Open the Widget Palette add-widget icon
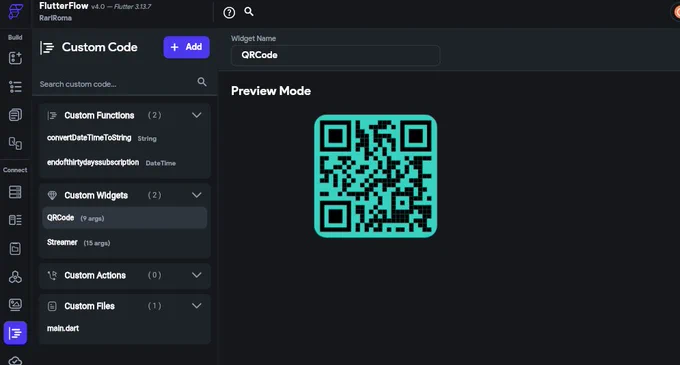680x365 pixels. click(x=15, y=58)
